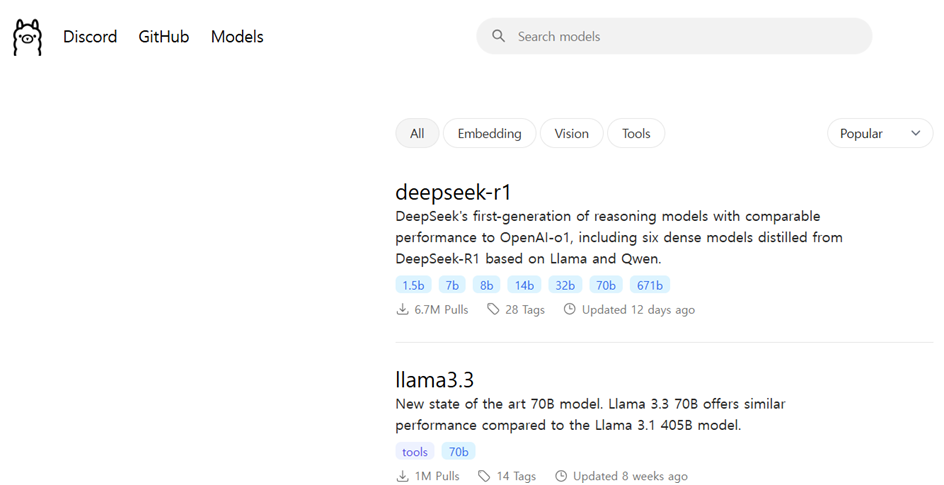Click the 1M Pulls text
This screenshot has height=485, width=944.
[437, 476]
